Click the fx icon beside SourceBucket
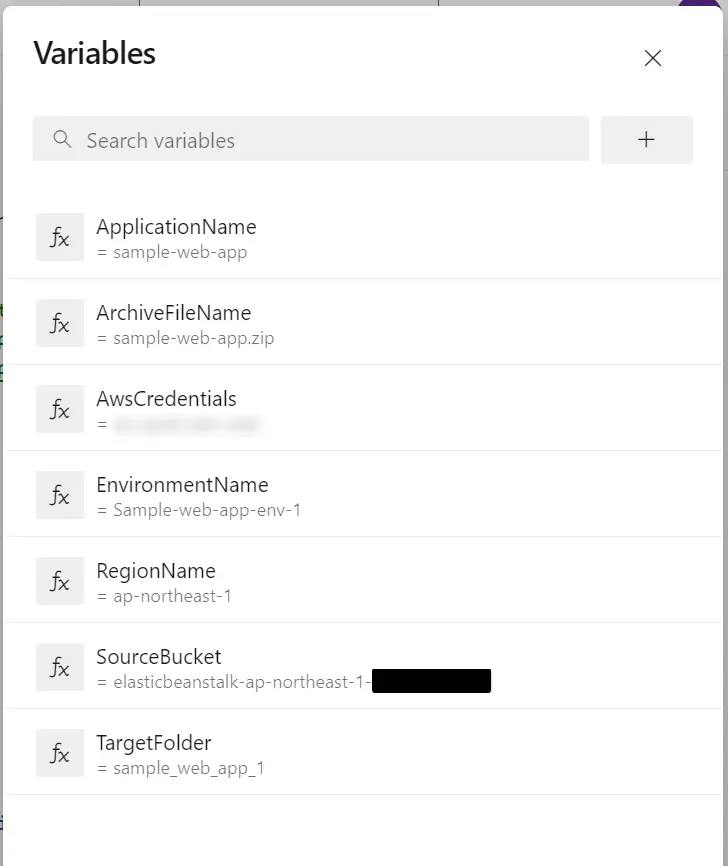The width and height of the screenshot is (728, 866). point(60,667)
